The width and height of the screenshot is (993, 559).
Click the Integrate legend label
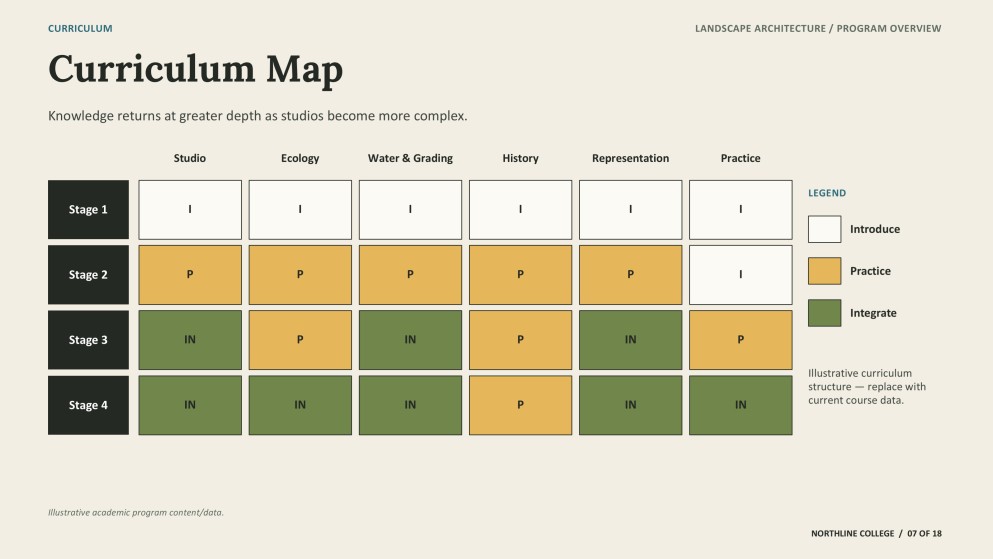(873, 313)
